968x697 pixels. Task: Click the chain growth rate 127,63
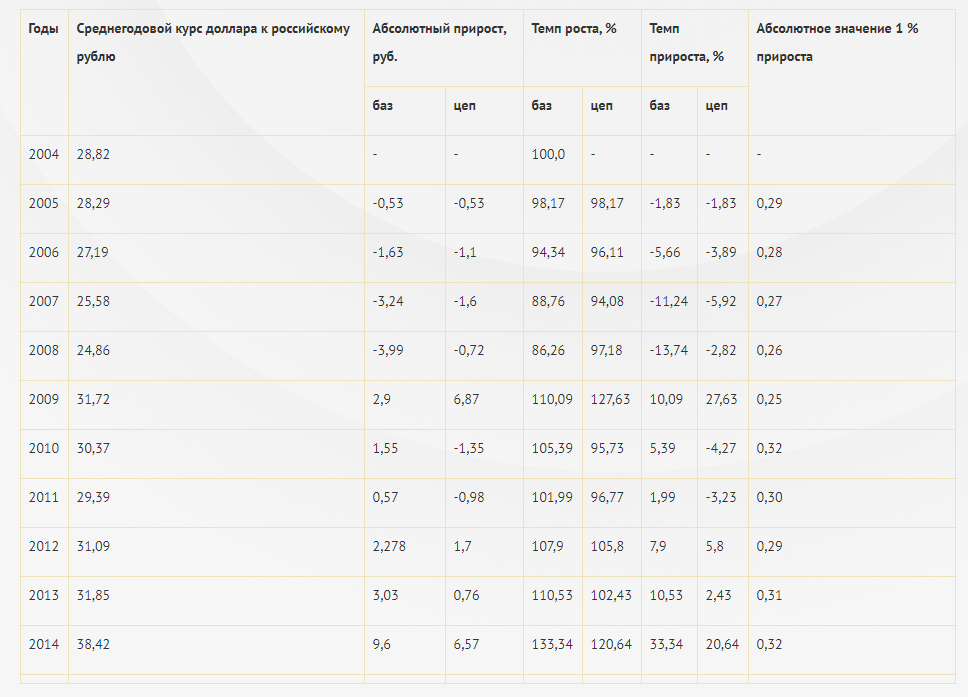tap(610, 399)
